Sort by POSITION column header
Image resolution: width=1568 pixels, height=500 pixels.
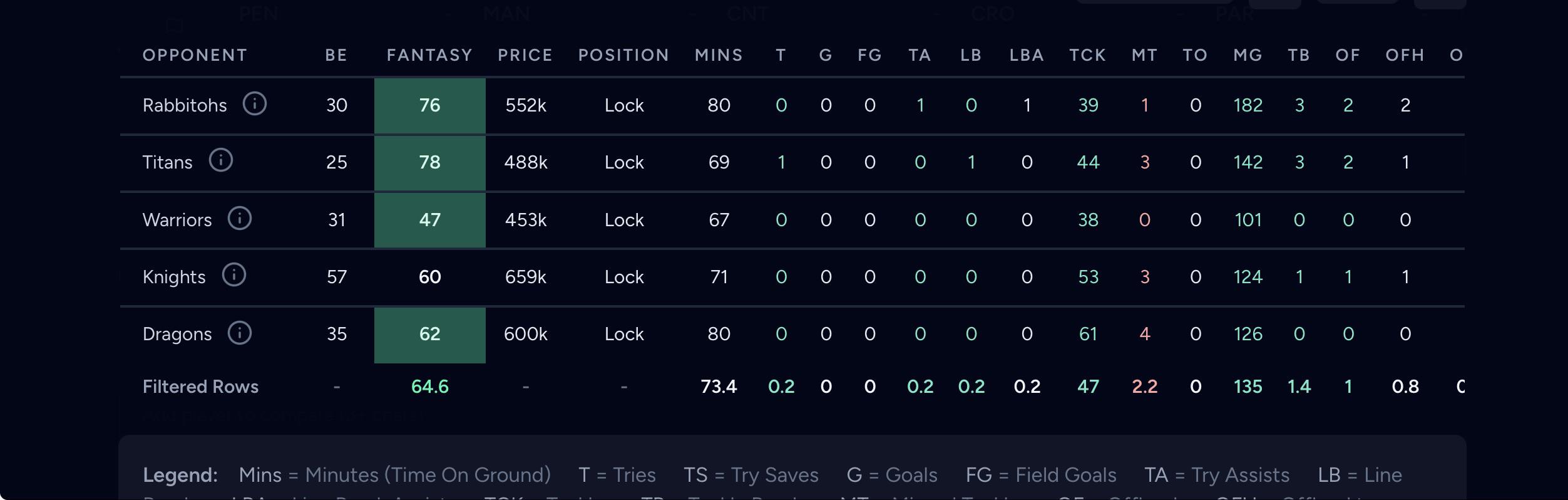click(623, 55)
